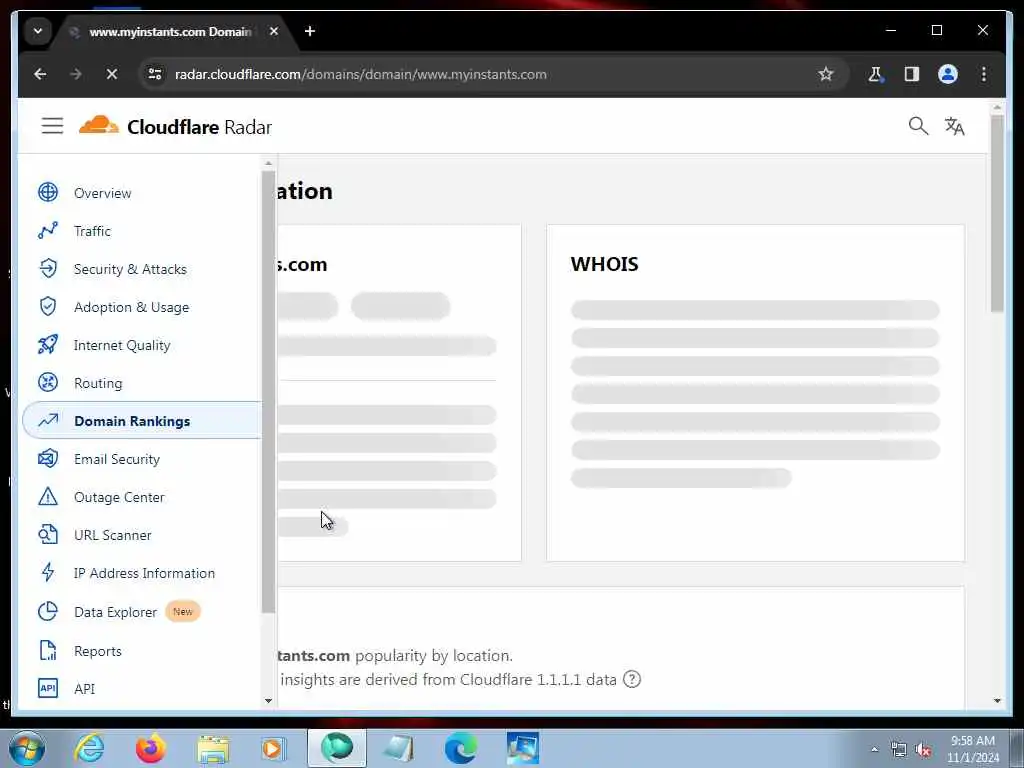This screenshot has width=1024, height=768.
Task: Click the page vertical scrollbar thumb
Action: [997, 214]
